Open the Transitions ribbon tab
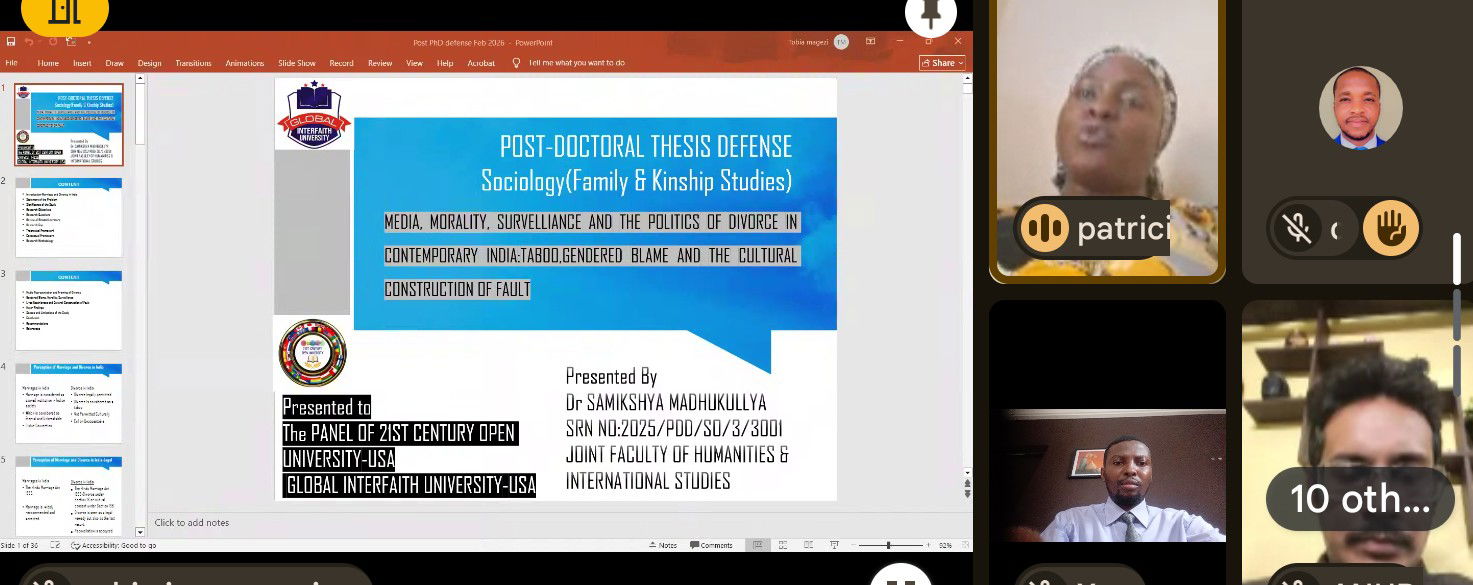1473x585 pixels. (x=193, y=63)
